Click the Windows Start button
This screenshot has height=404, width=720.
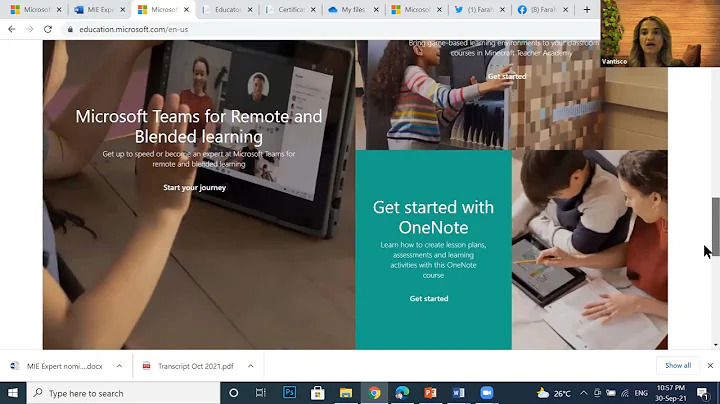click(x=13, y=393)
